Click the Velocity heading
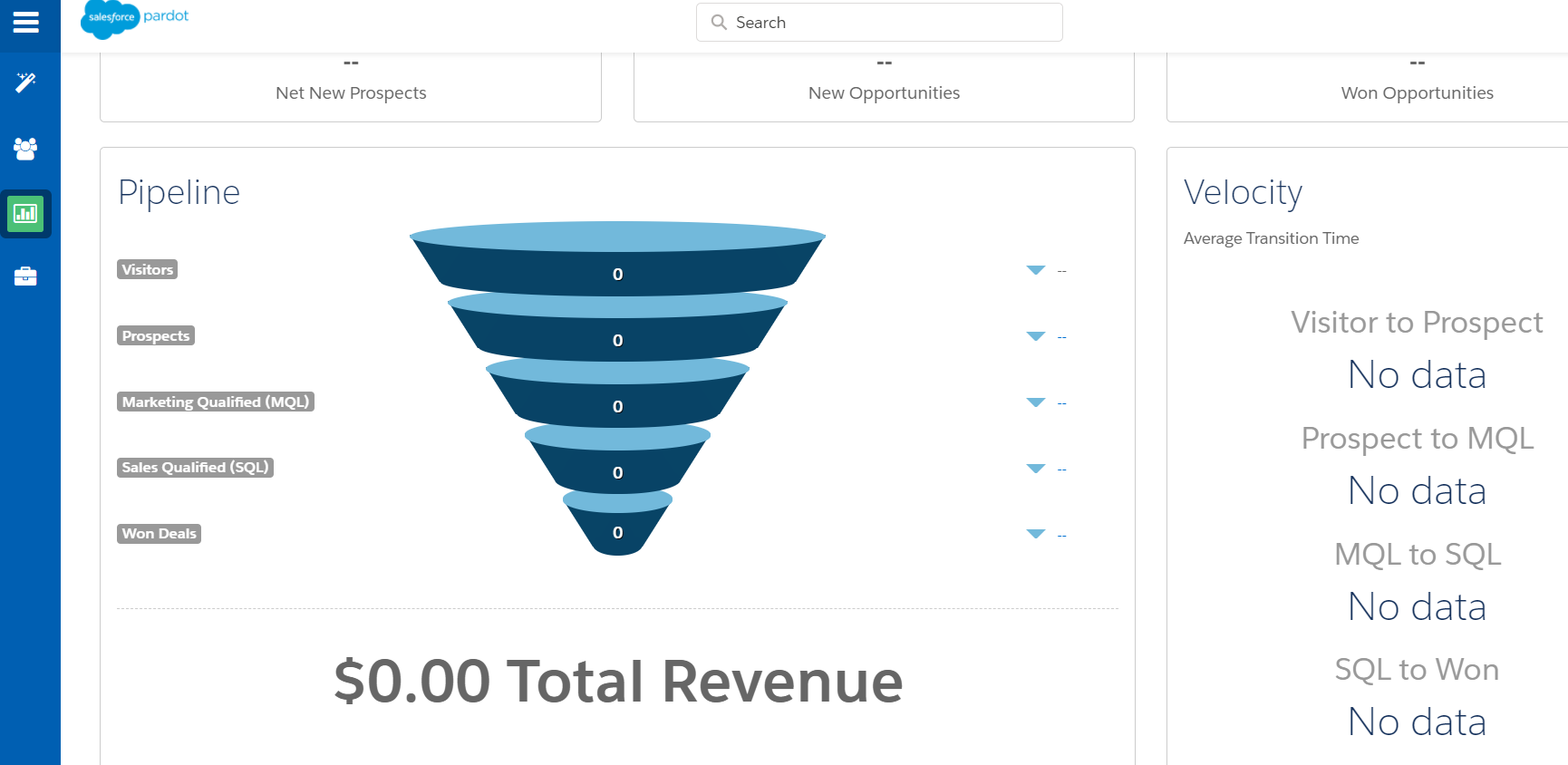Image resolution: width=1568 pixels, height=765 pixels. (x=1243, y=192)
